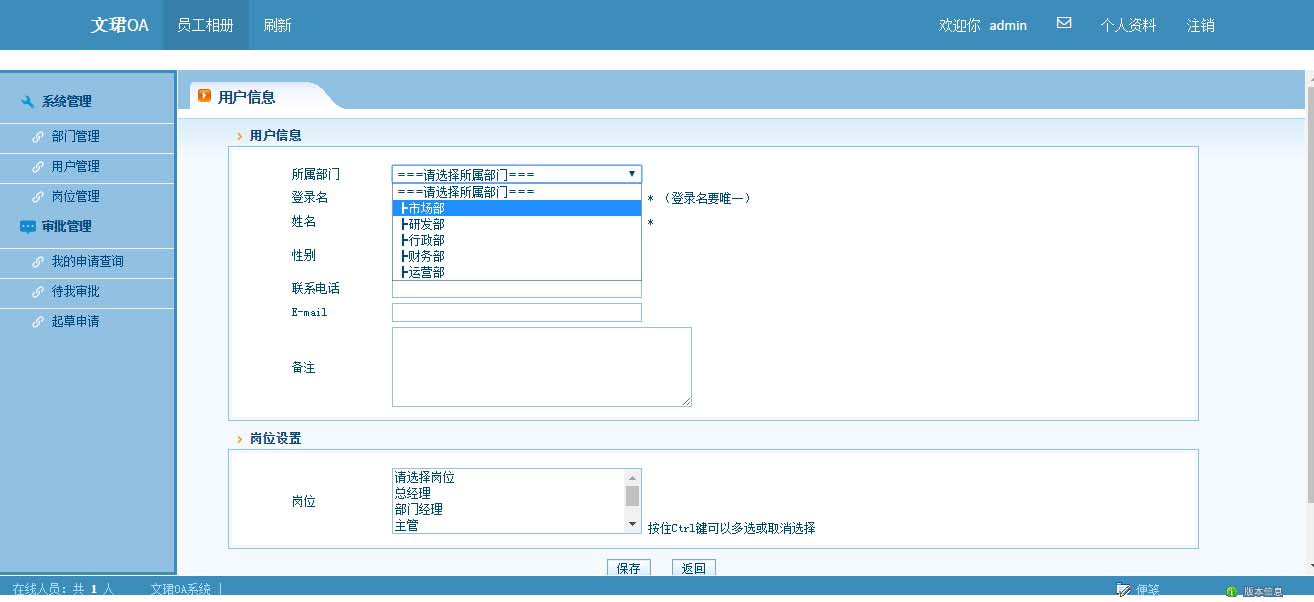Collapse the 岗位设置 section arrow
The width and height of the screenshot is (1314, 602).
240,439
